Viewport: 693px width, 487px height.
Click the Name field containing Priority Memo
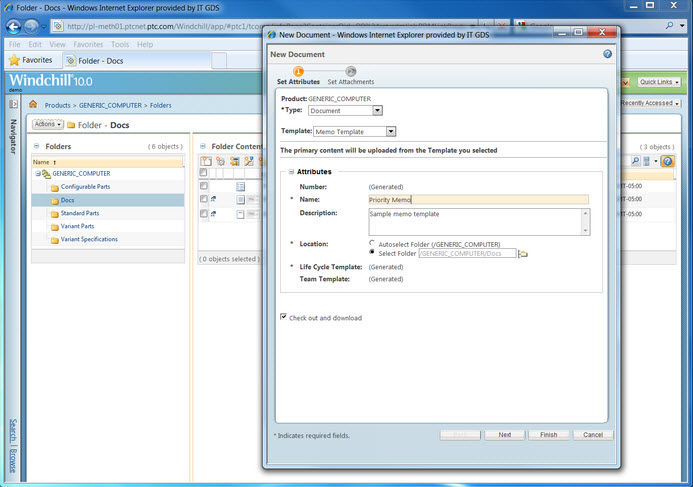[x=478, y=200]
